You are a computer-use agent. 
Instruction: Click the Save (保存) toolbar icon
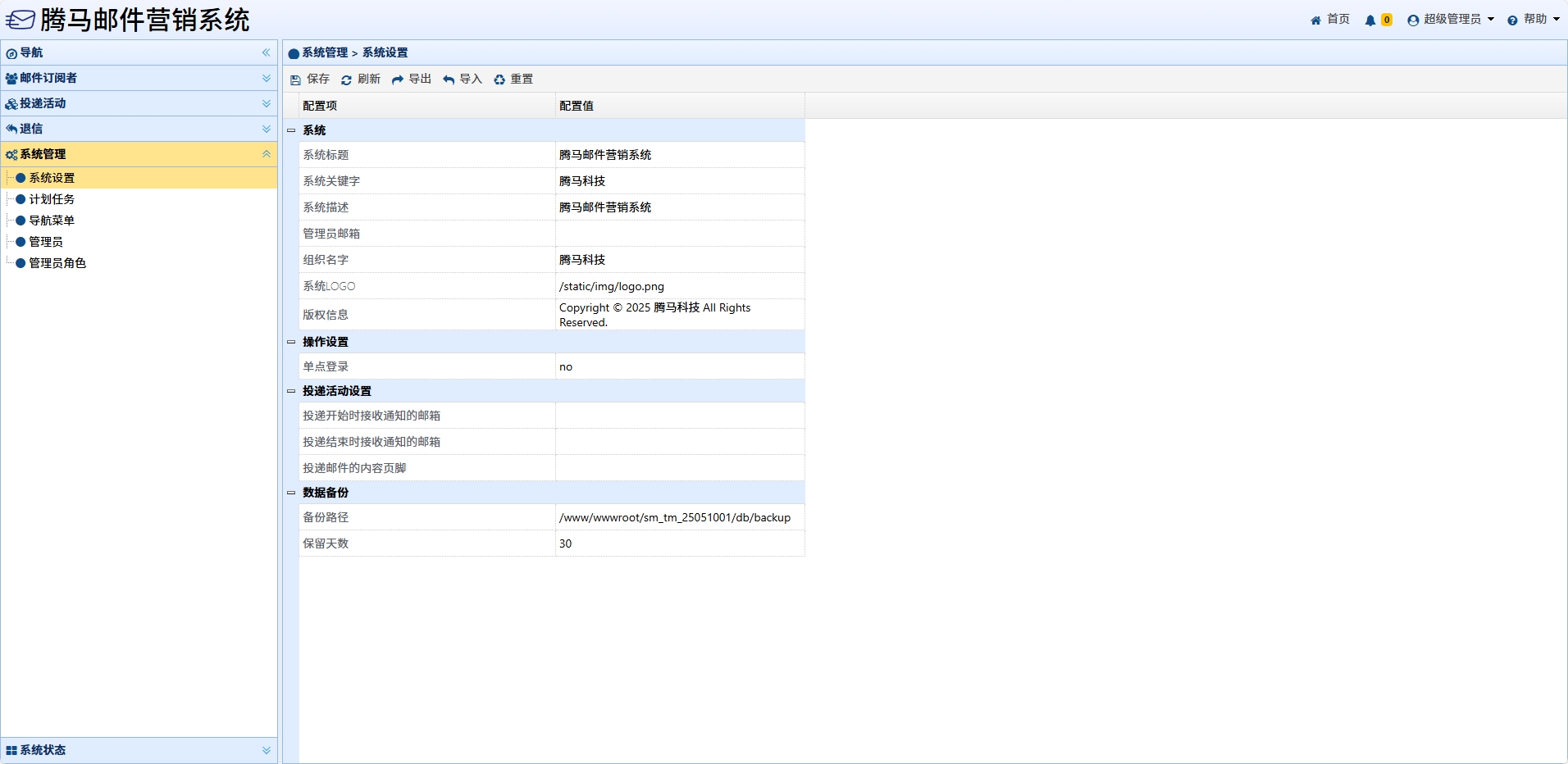(296, 80)
